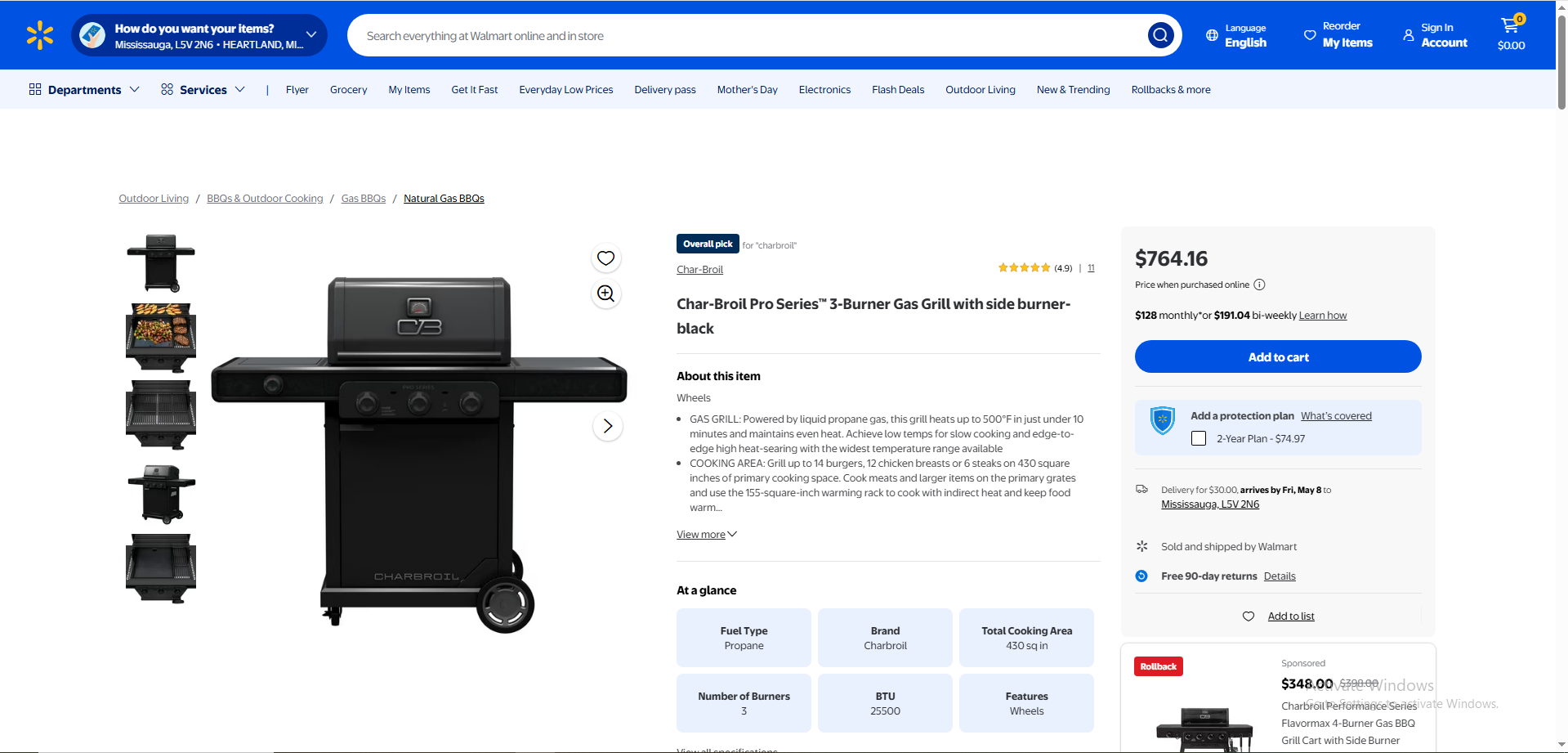Add grill to favorites with heart icon

[605, 258]
